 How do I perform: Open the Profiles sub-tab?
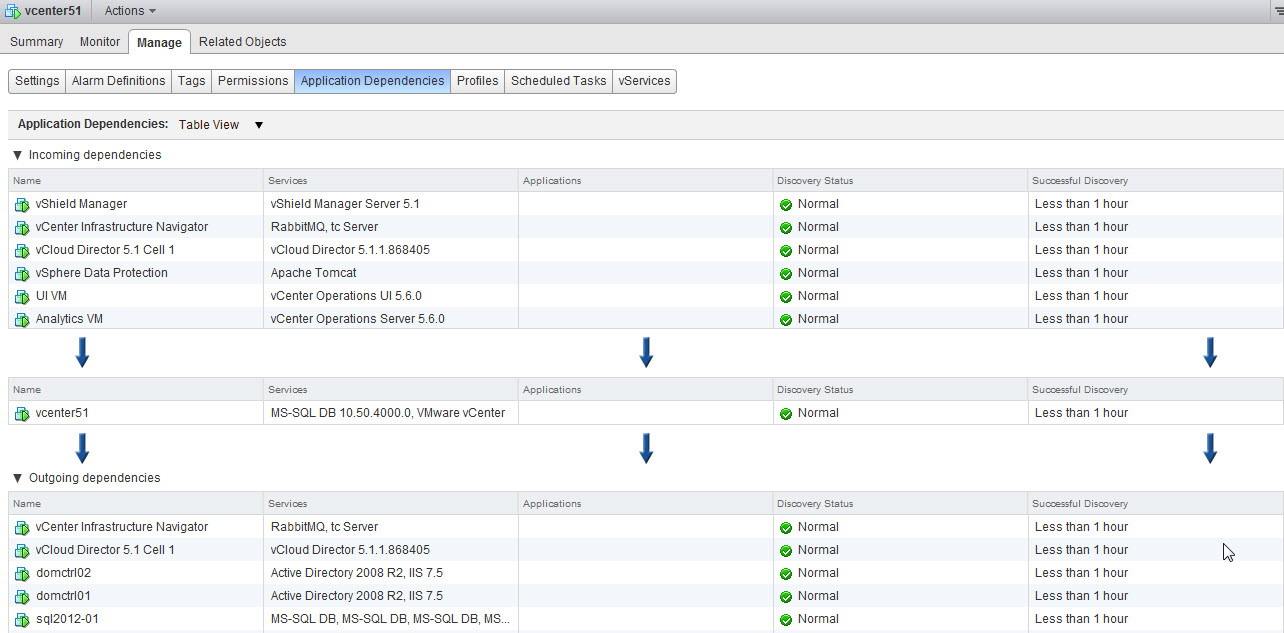477,81
